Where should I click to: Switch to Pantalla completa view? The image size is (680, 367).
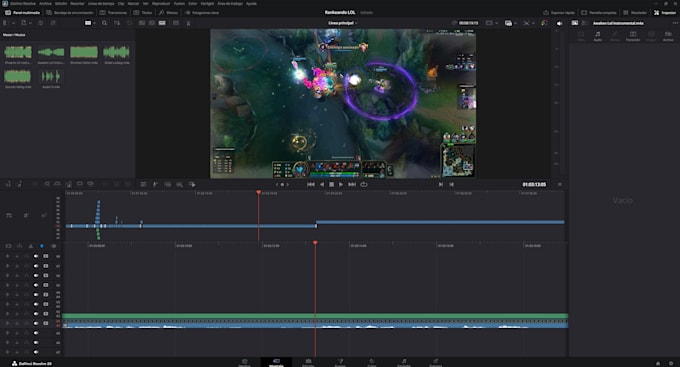[x=599, y=13]
